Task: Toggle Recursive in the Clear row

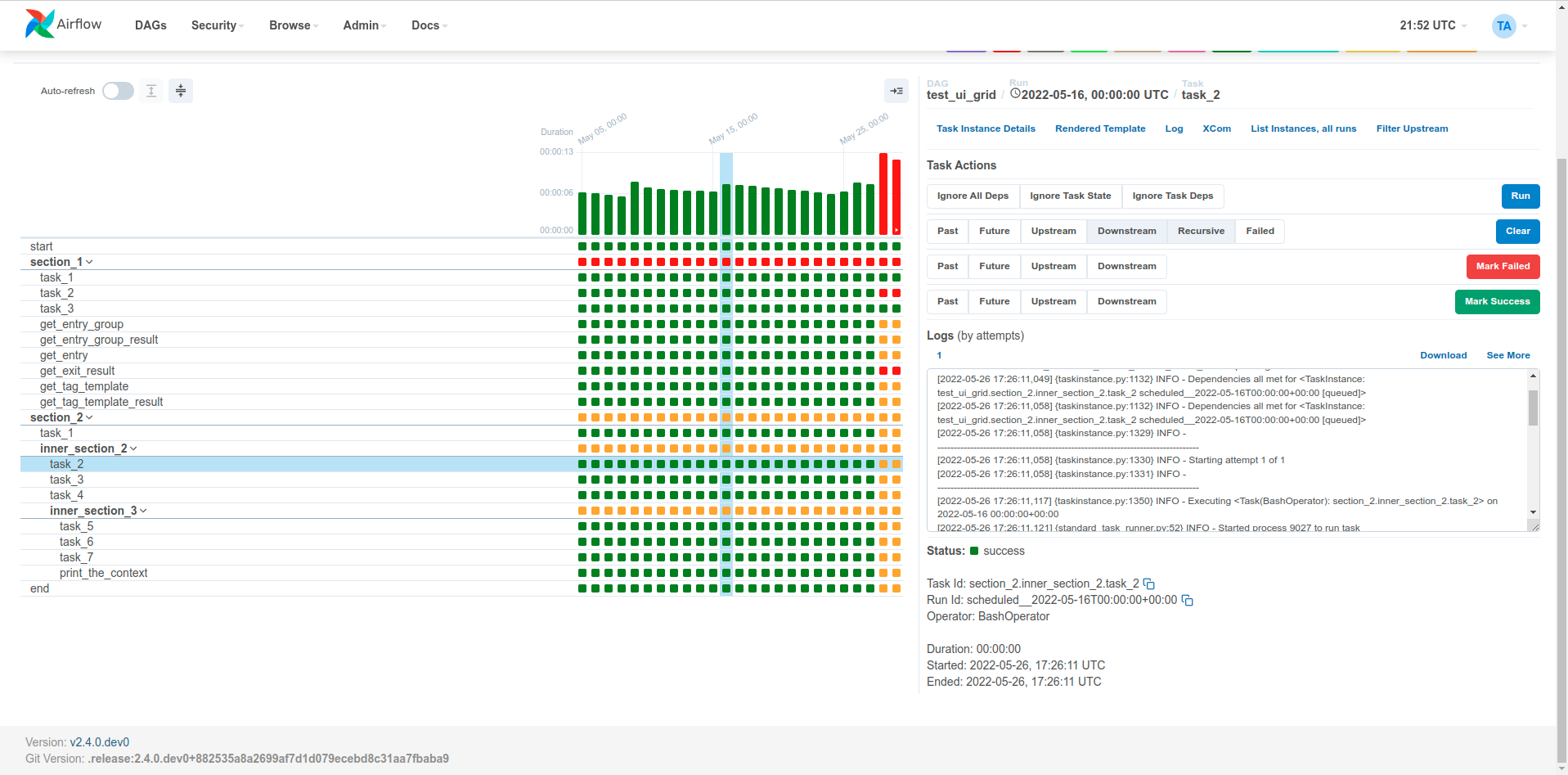Action: tap(1201, 231)
